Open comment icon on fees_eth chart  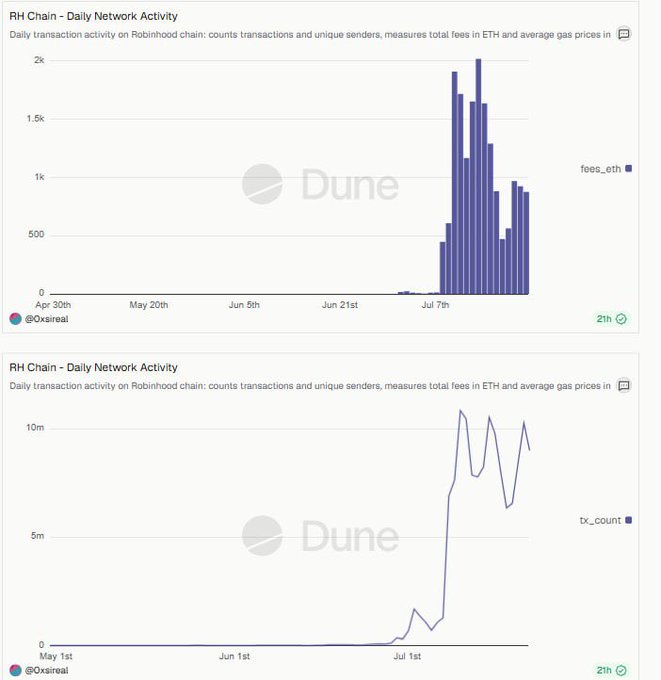point(624,34)
